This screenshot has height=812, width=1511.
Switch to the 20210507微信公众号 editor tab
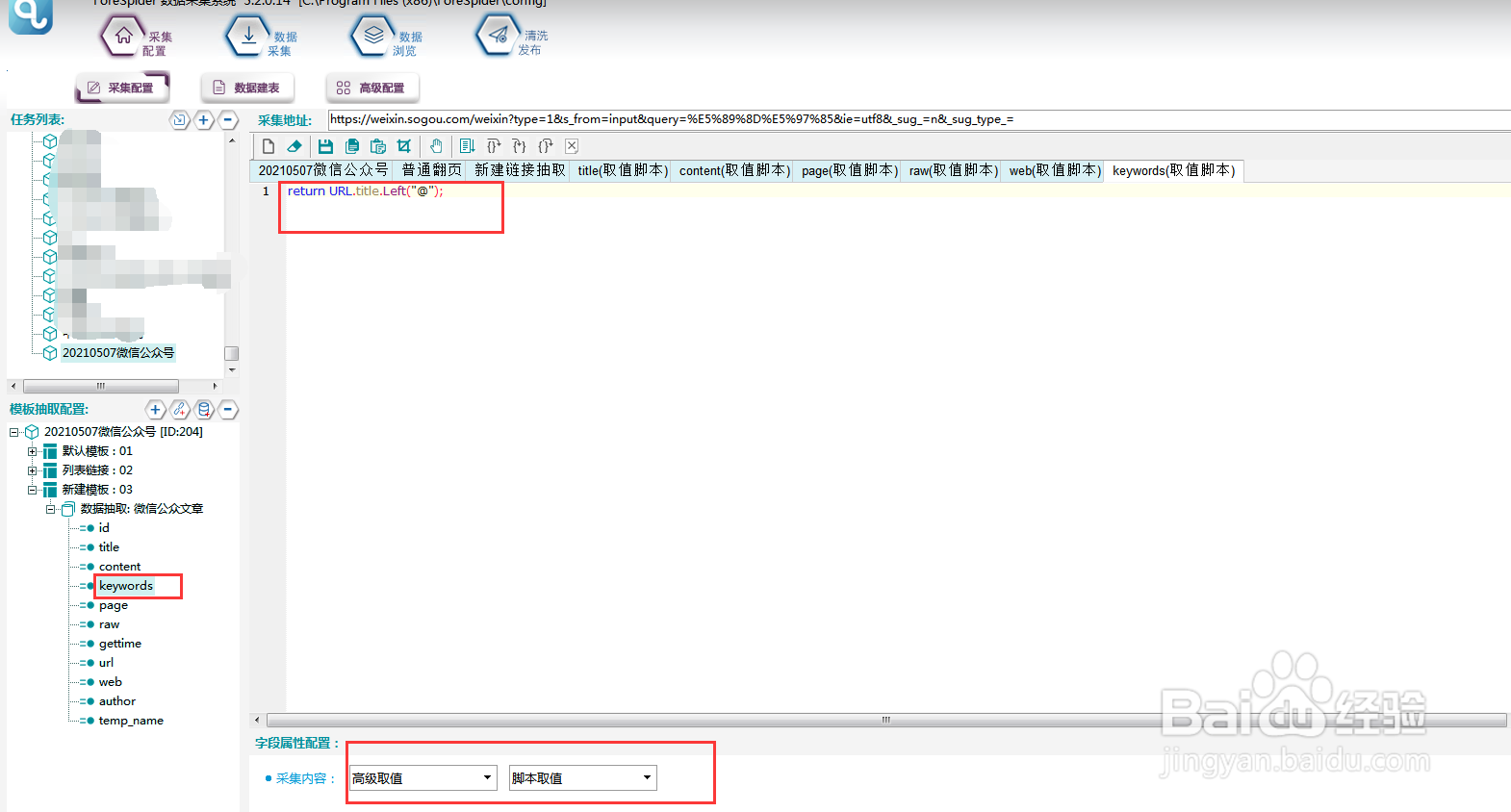pos(322,170)
